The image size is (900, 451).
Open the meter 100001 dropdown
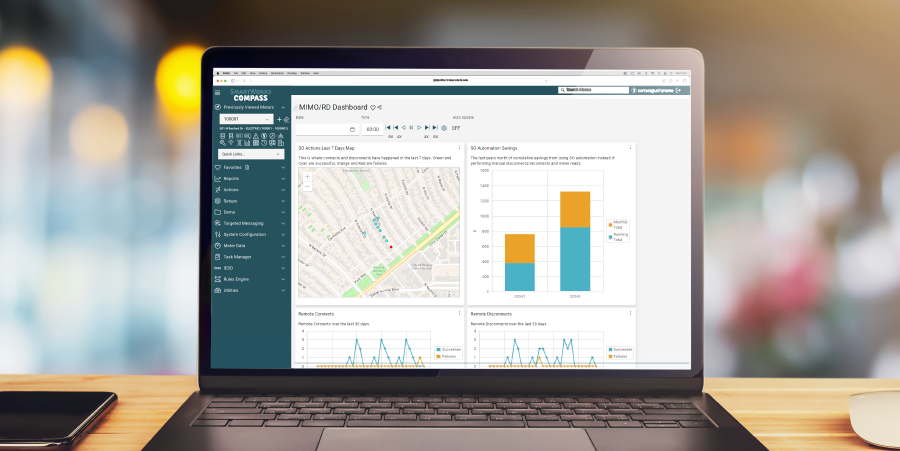point(246,119)
